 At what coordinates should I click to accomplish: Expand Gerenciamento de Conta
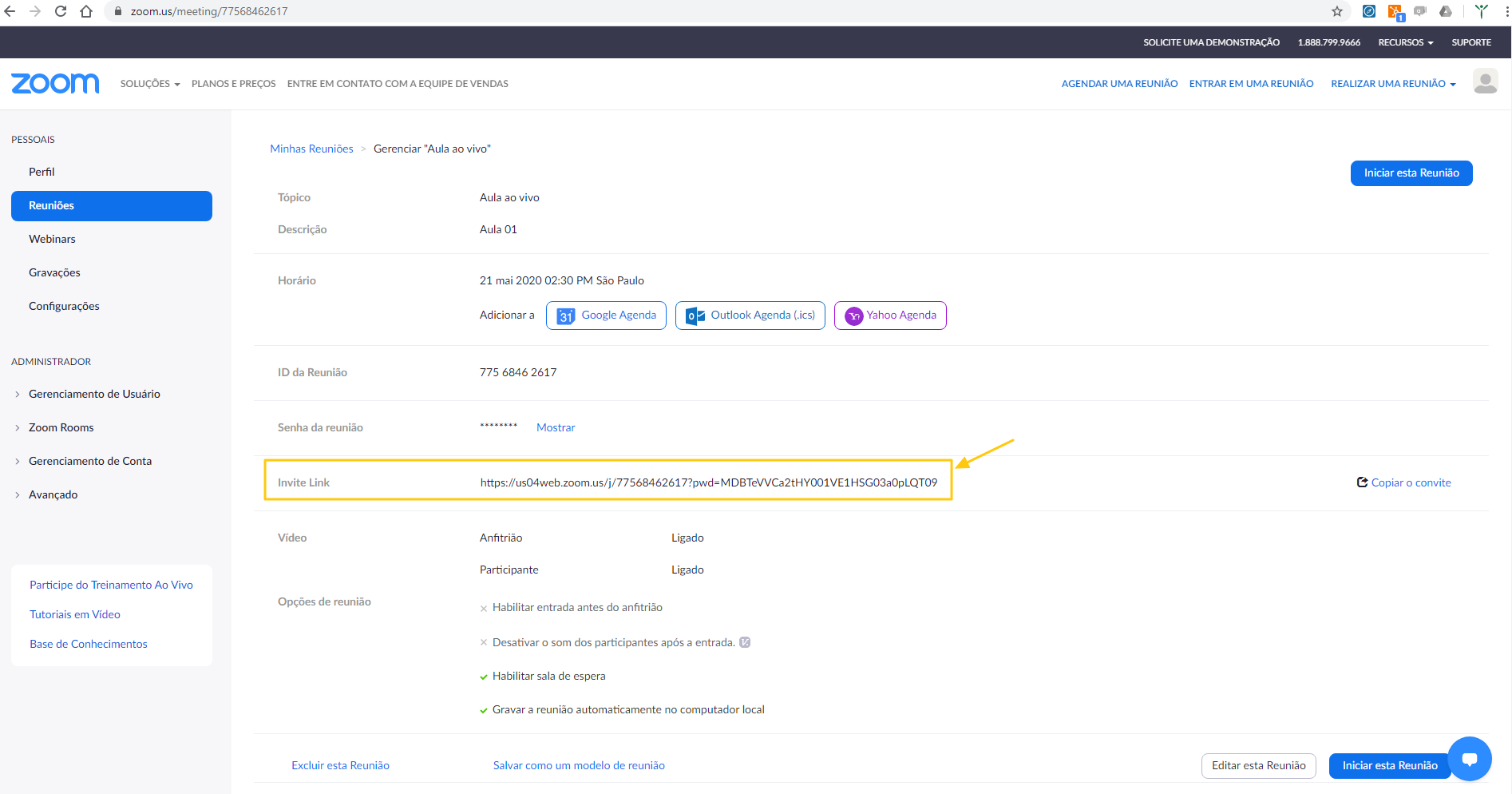[x=90, y=461]
